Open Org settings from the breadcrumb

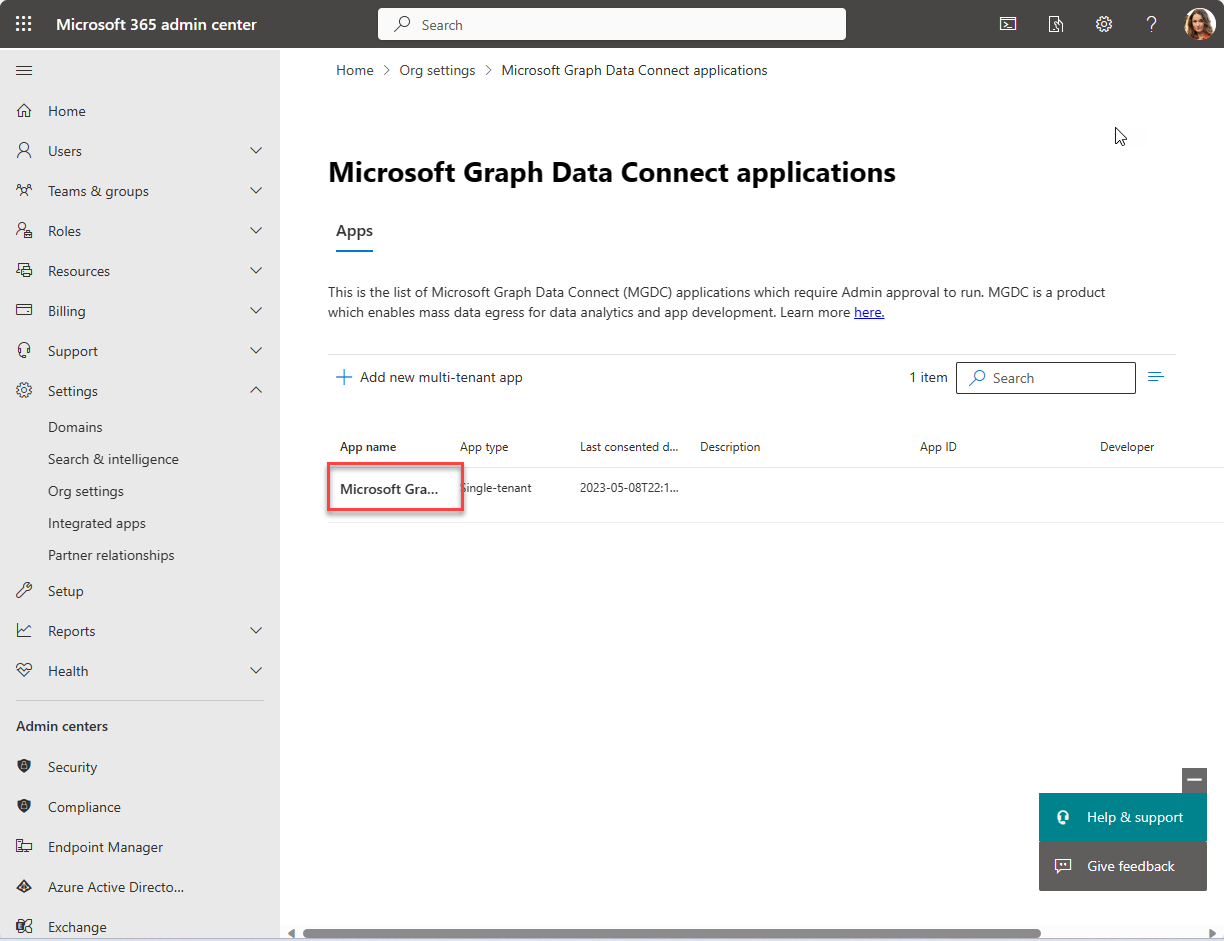tap(437, 70)
